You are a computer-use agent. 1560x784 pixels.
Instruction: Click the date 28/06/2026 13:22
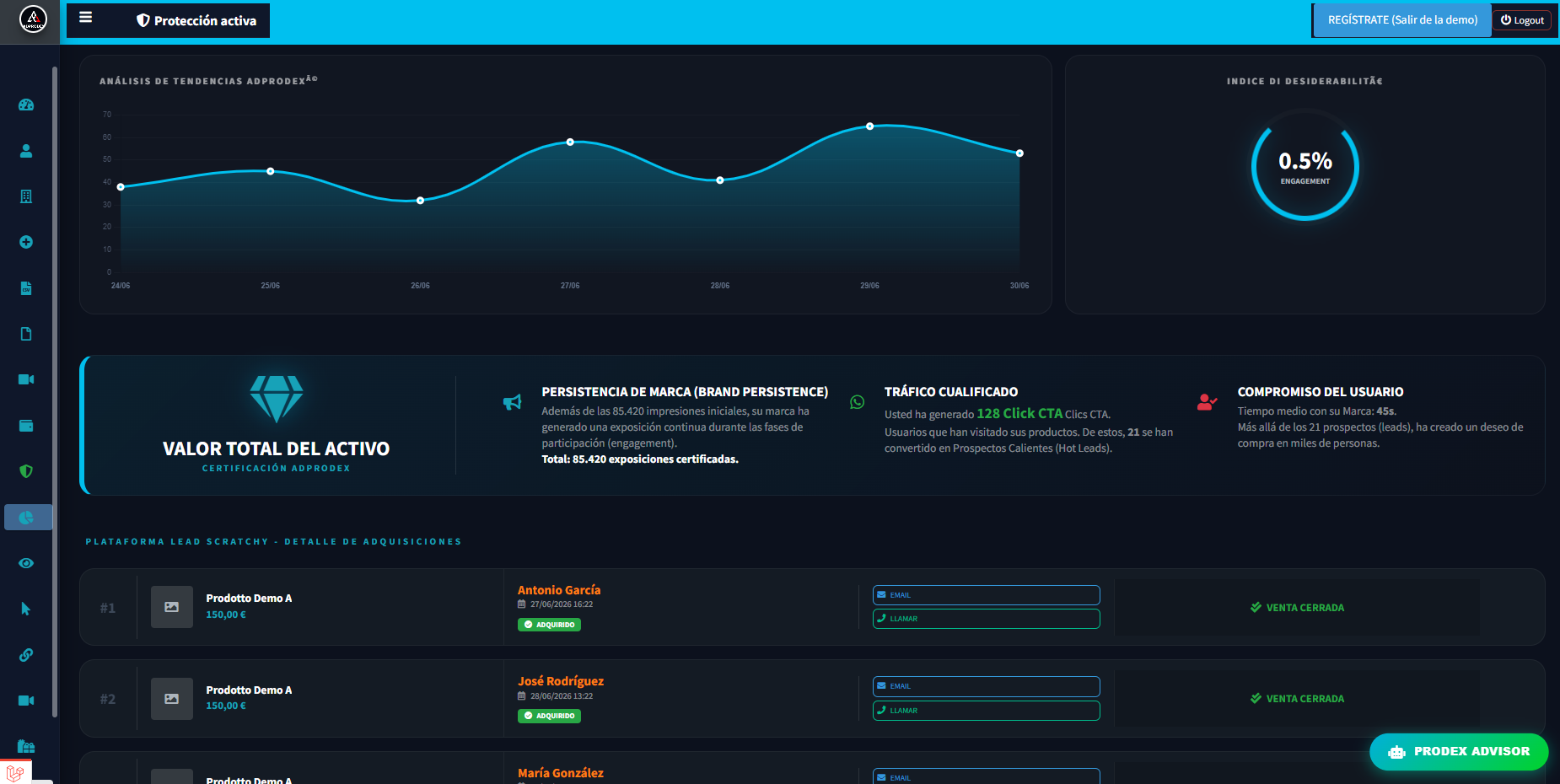pyautogui.click(x=562, y=696)
